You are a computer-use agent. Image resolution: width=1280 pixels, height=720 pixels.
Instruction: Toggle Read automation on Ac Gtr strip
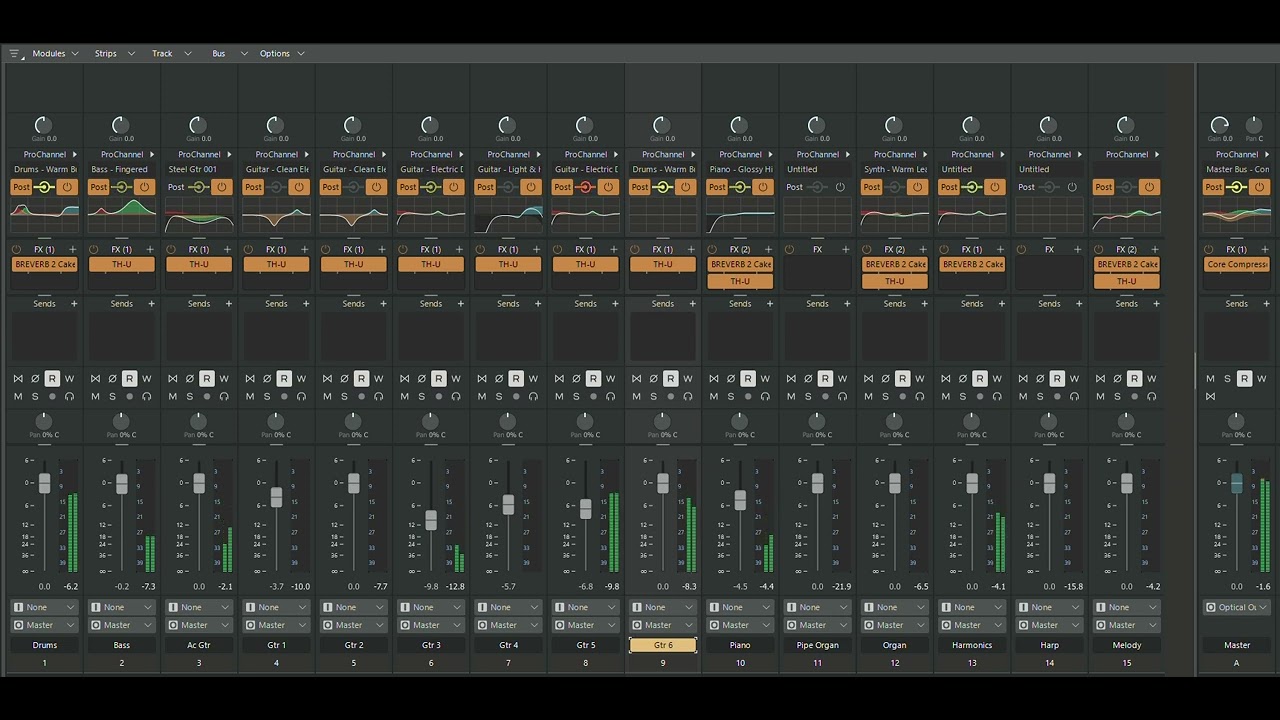207,379
